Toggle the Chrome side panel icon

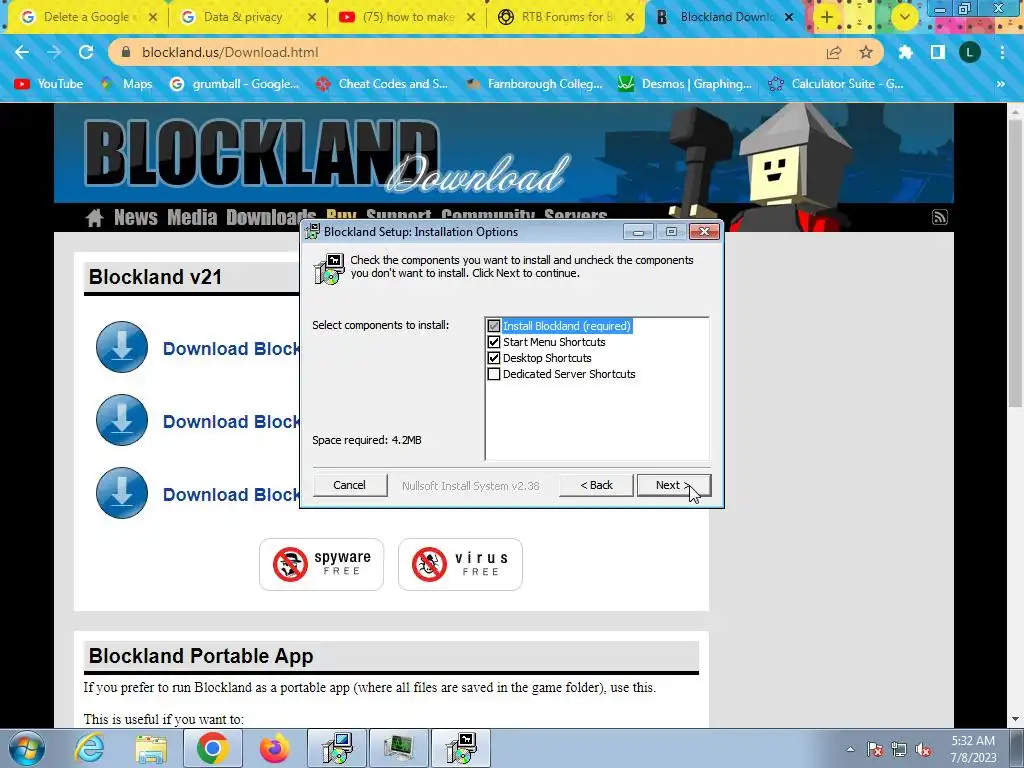click(x=938, y=52)
